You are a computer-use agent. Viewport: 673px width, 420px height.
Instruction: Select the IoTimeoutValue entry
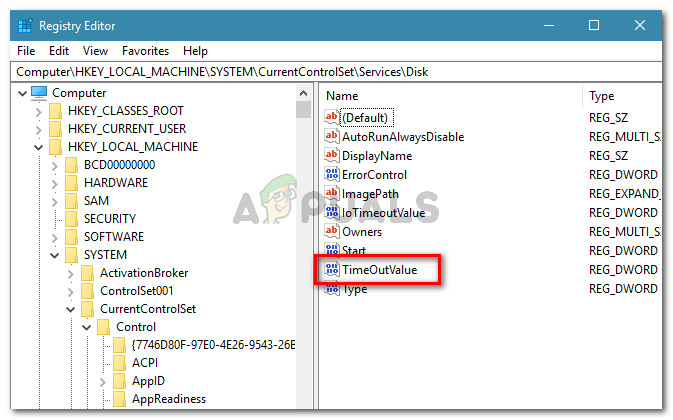point(383,213)
